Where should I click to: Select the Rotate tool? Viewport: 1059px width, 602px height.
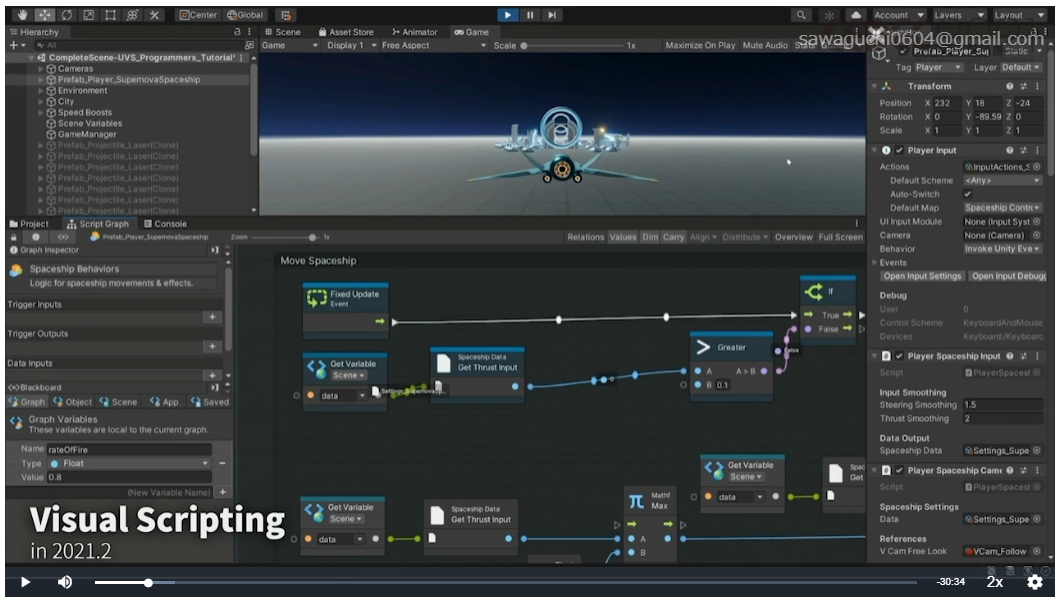click(x=66, y=15)
